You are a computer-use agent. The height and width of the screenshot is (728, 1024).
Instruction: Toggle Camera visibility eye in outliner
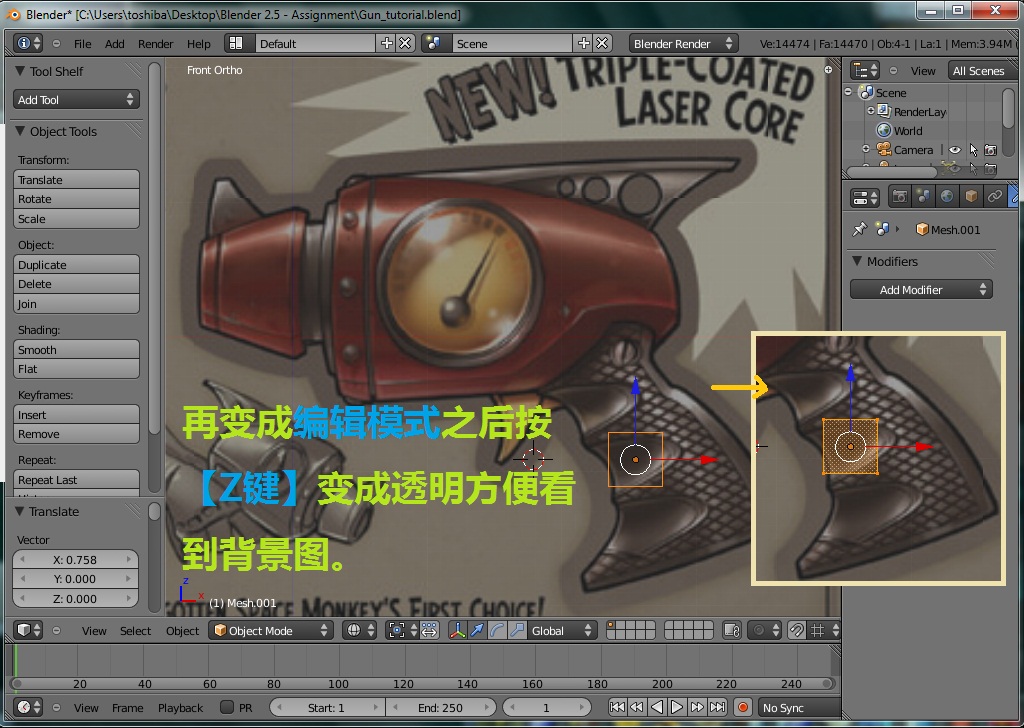point(955,150)
